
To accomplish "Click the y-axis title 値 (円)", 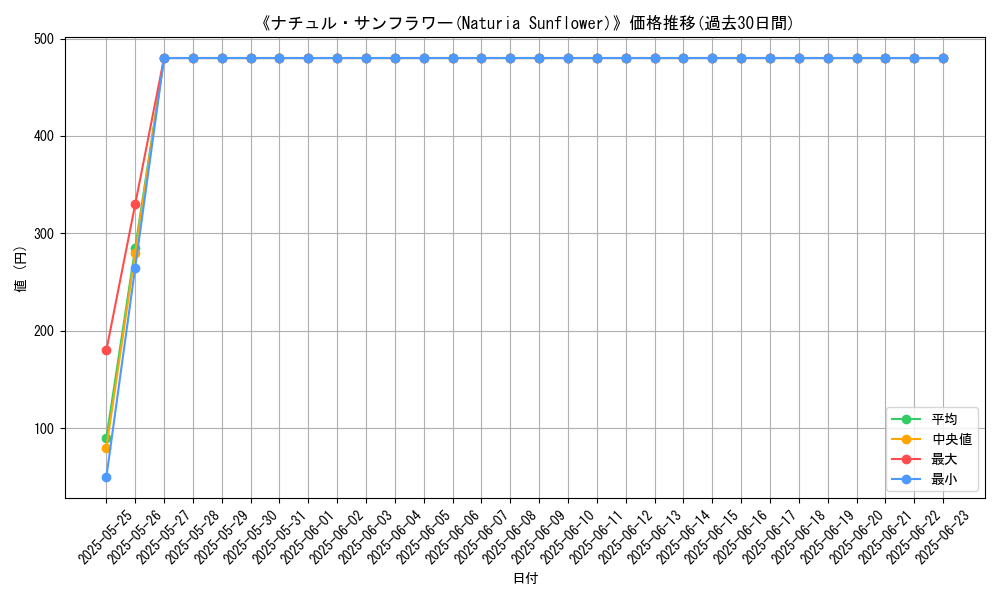I will [x=20, y=268].
